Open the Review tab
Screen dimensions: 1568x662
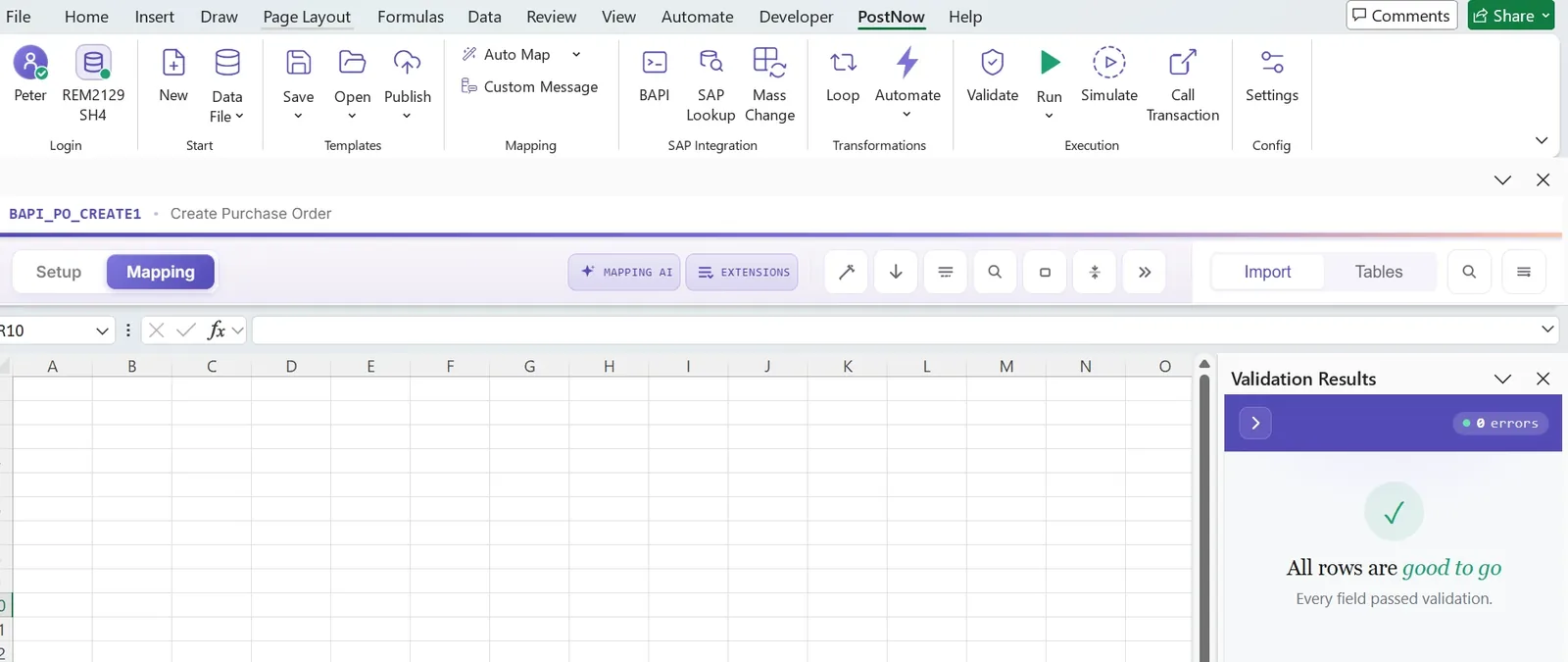pos(551,17)
